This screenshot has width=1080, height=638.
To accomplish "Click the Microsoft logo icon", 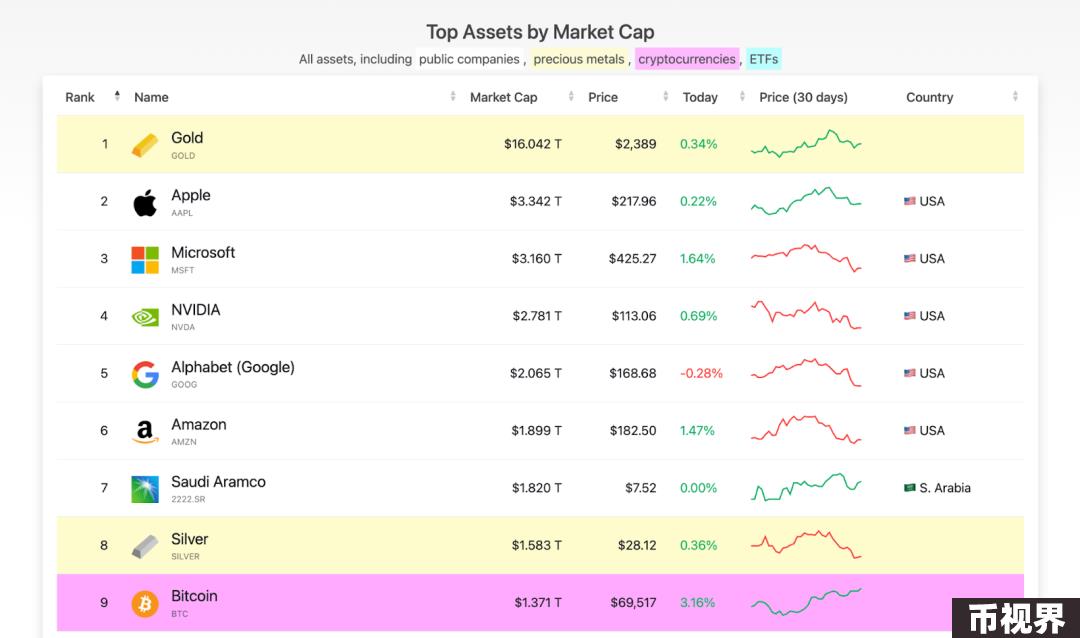I will (x=145, y=260).
